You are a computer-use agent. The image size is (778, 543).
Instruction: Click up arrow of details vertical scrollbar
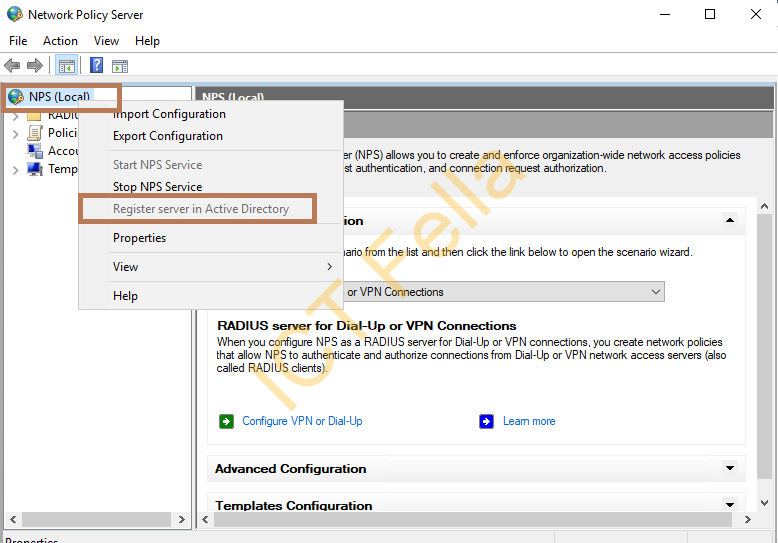point(765,206)
